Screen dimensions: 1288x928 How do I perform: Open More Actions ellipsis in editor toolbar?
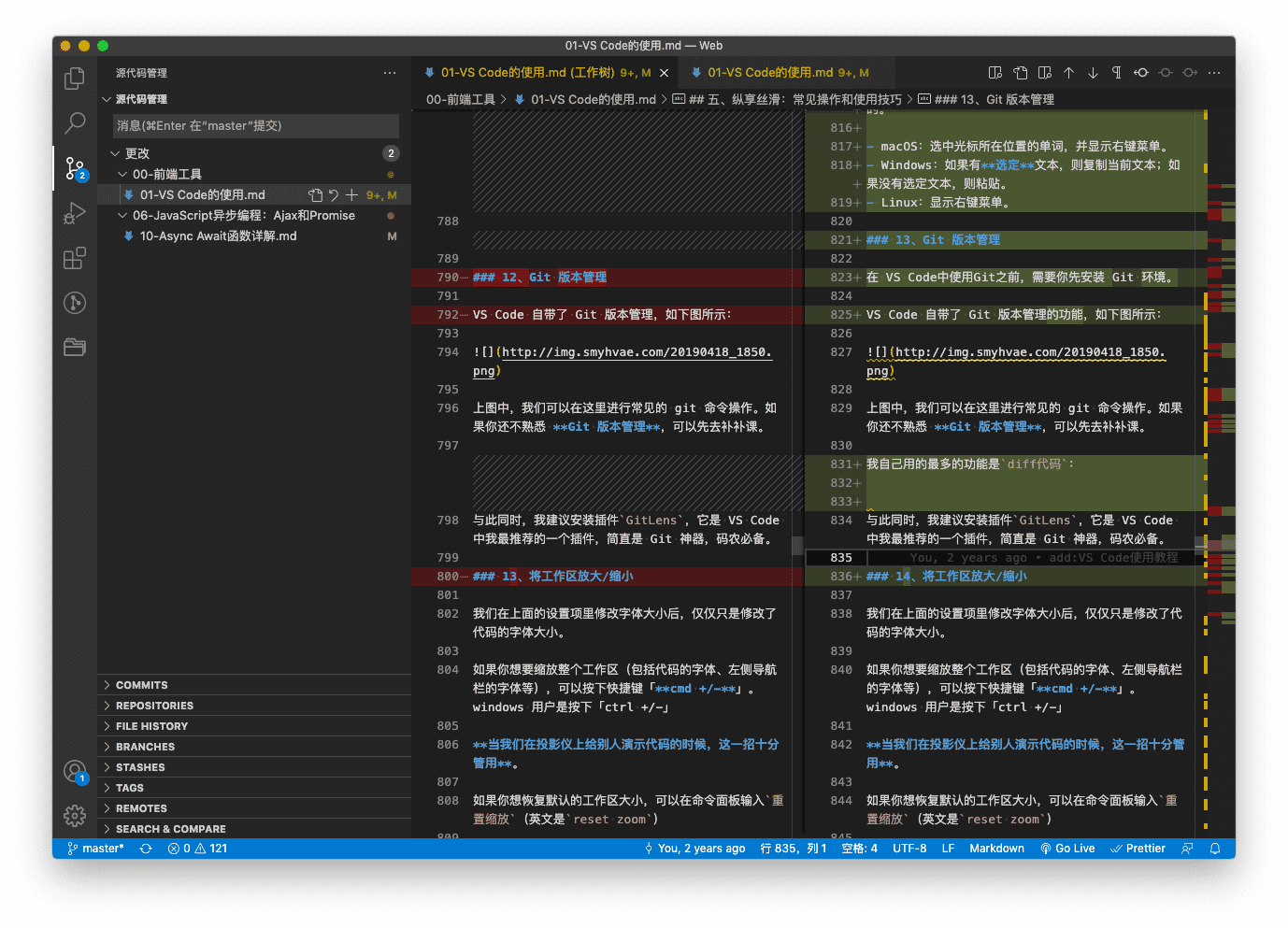pyautogui.click(x=1214, y=73)
